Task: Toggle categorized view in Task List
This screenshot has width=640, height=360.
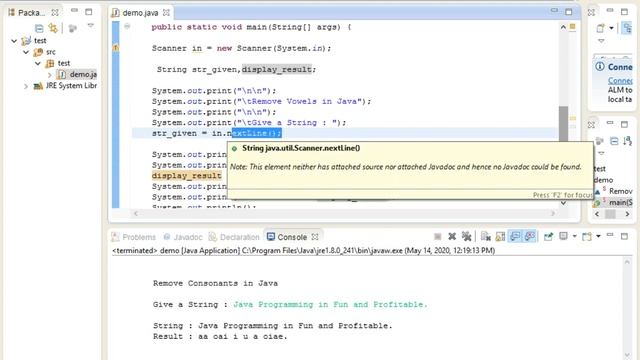Action: [627, 28]
